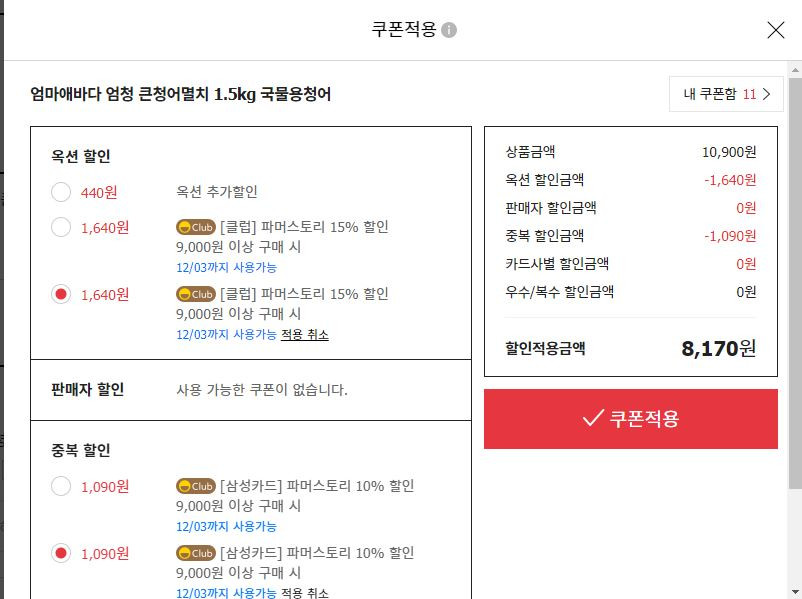The height and width of the screenshot is (599, 802).
Task: Click the Club badge on selected 삼성카드 10% coupon
Action: tap(196, 553)
